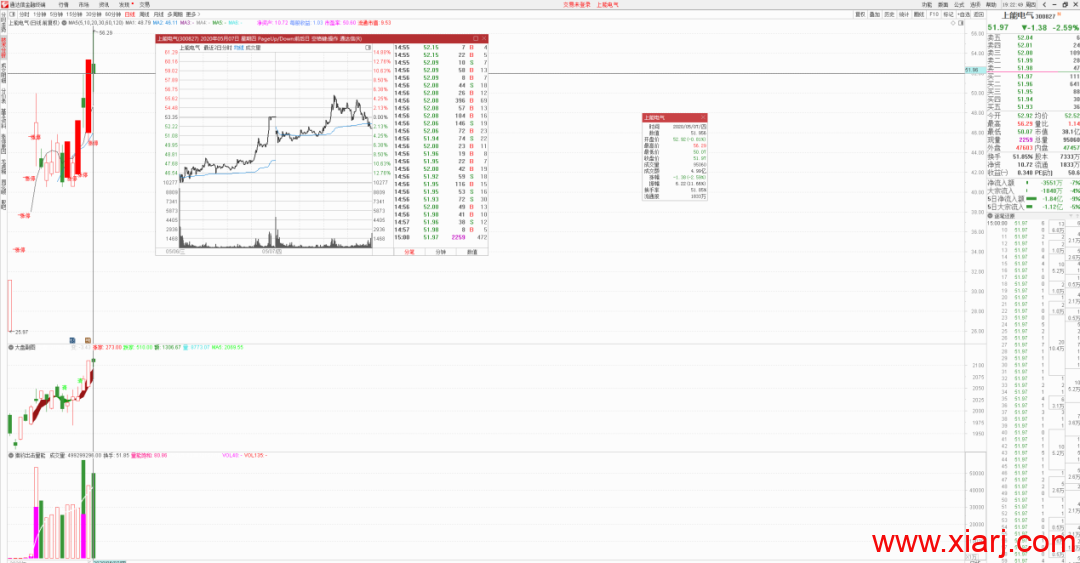Viewport: 1080px width, 563px height.
Task: Select the 周线 weekly period
Action: (145, 14)
